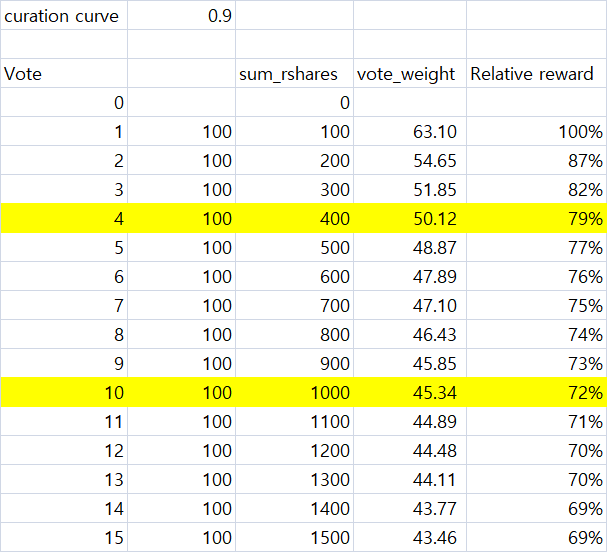Select the vote_weight cell 45.85
Screen dimensions: 607x552
point(410,364)
